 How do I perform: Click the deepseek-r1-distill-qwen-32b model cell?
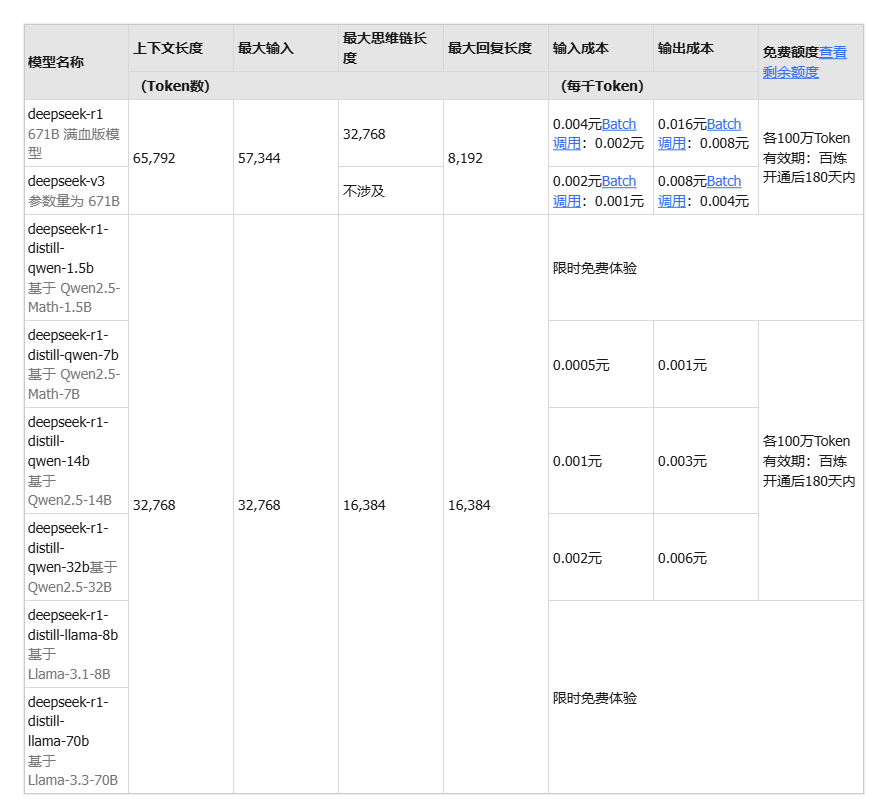pos(76,557)
